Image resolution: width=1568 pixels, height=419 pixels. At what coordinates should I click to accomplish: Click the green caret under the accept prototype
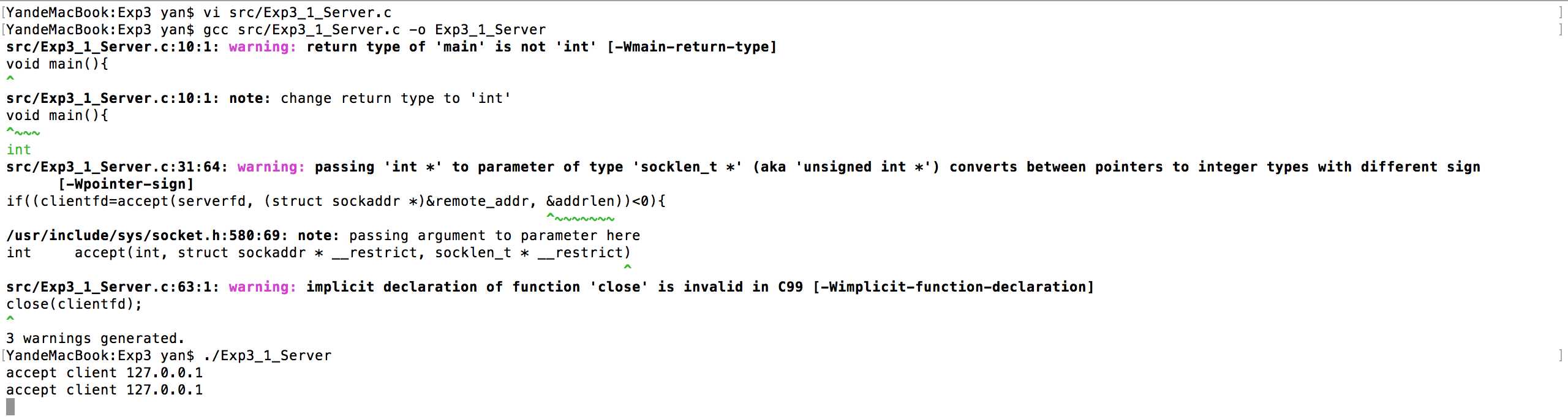[x=627, y=268]
